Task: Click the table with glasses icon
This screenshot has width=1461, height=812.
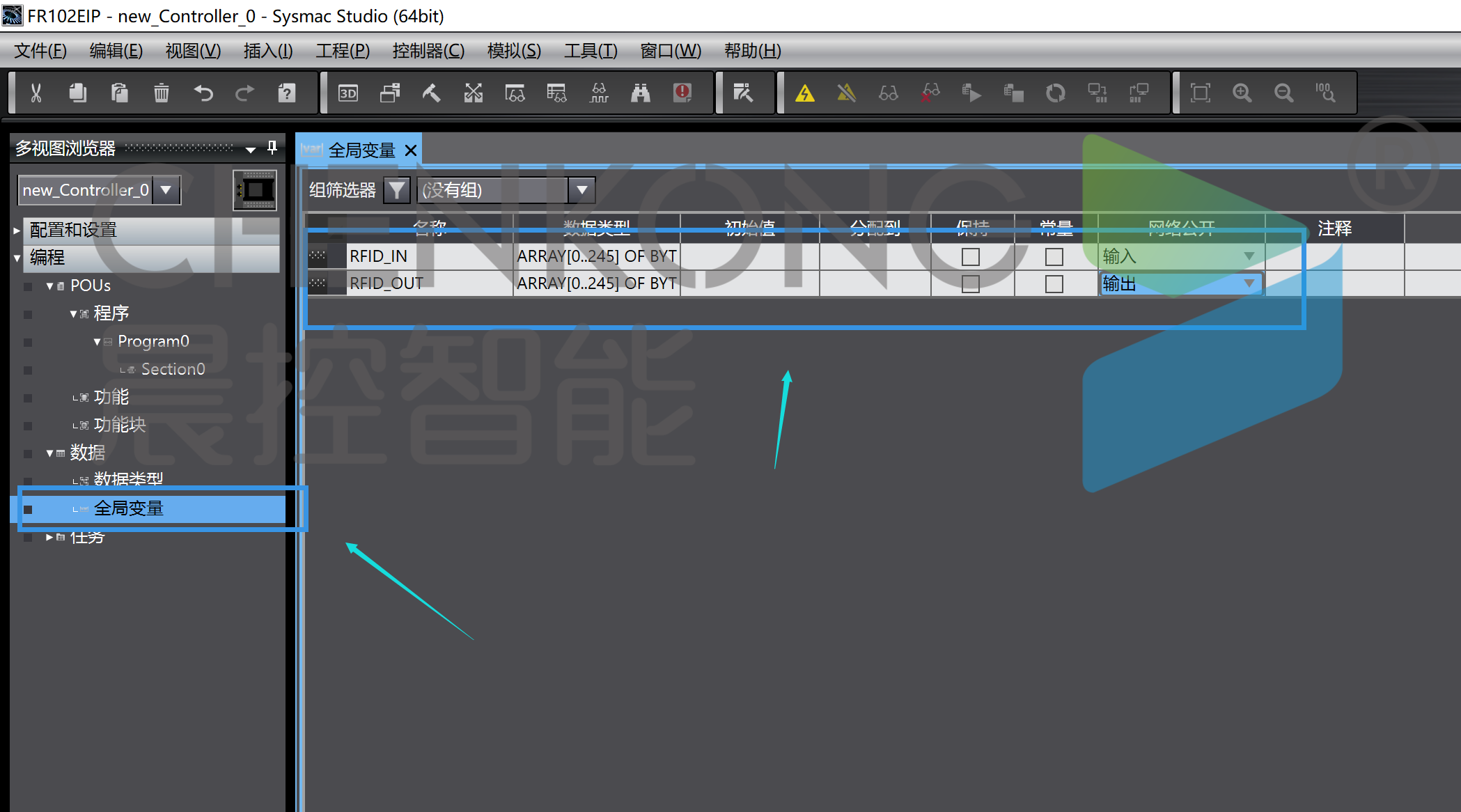Action: point(557,93)
